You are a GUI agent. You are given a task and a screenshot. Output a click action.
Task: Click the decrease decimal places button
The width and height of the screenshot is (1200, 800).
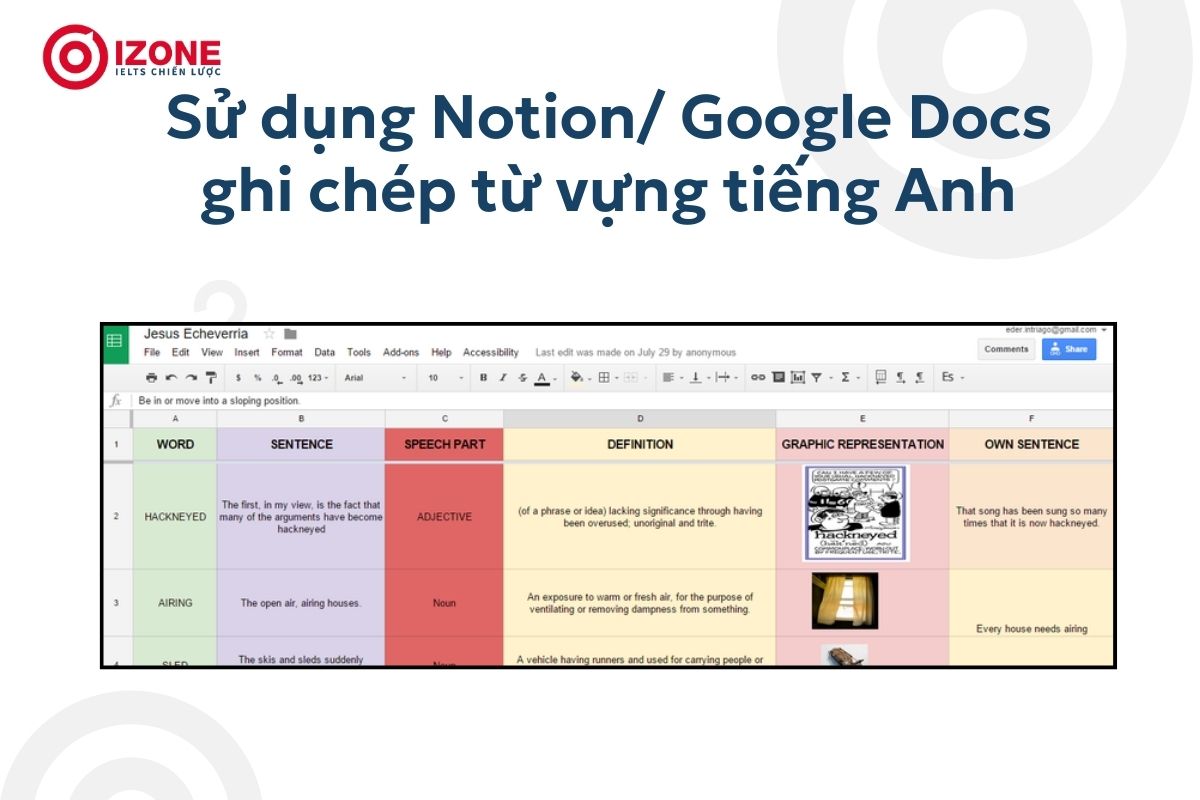click(276, 378)
